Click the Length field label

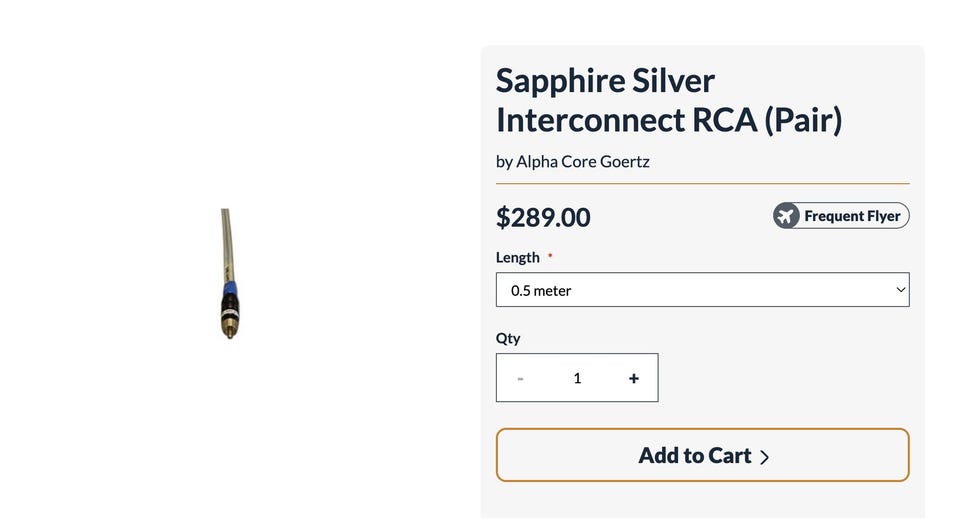coord(517,257)
